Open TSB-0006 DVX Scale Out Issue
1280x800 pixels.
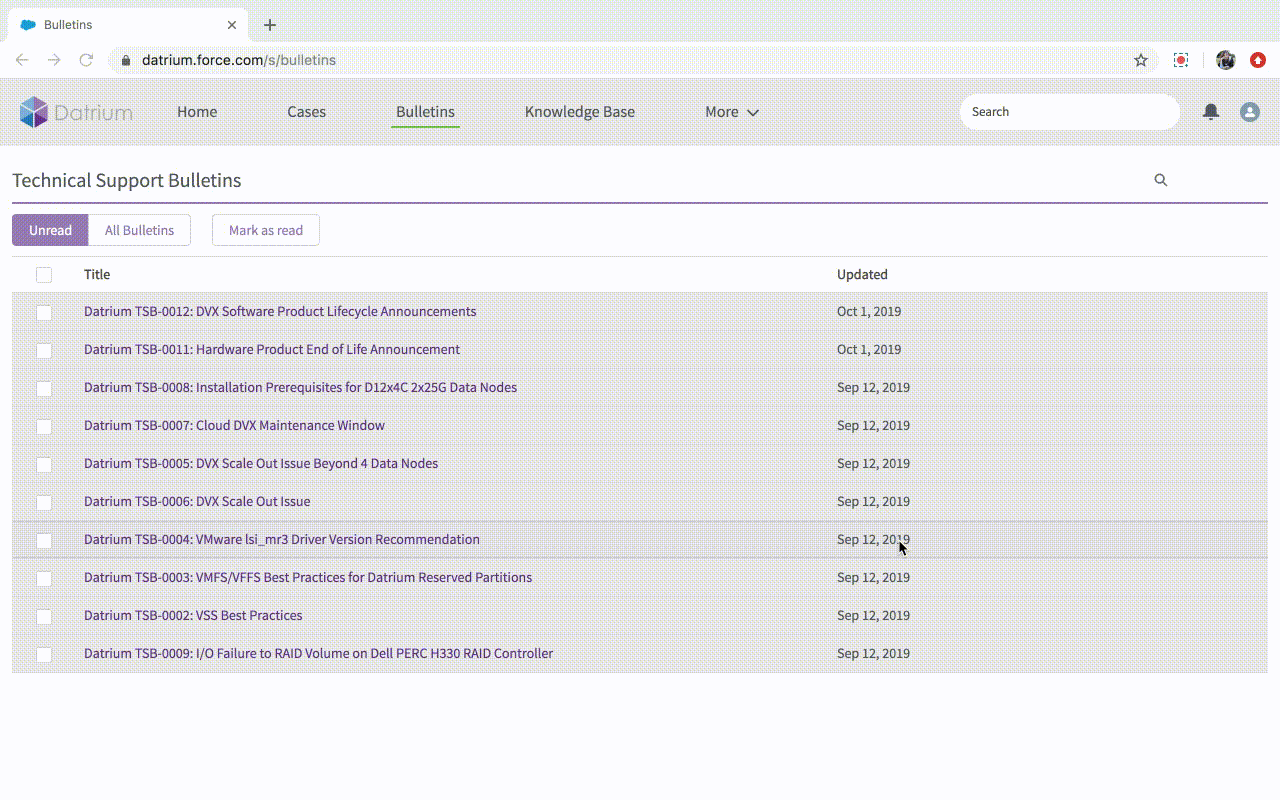(x=197, y=501)
